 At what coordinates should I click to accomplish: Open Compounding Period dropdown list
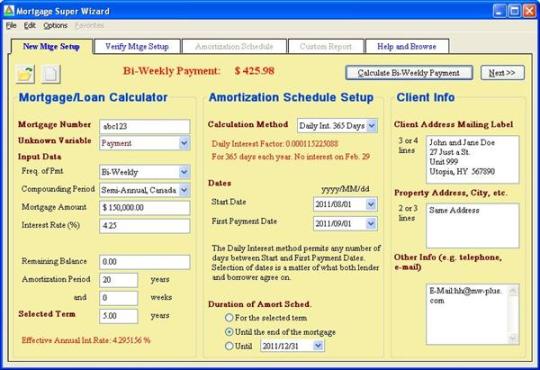tap(184, 190)
